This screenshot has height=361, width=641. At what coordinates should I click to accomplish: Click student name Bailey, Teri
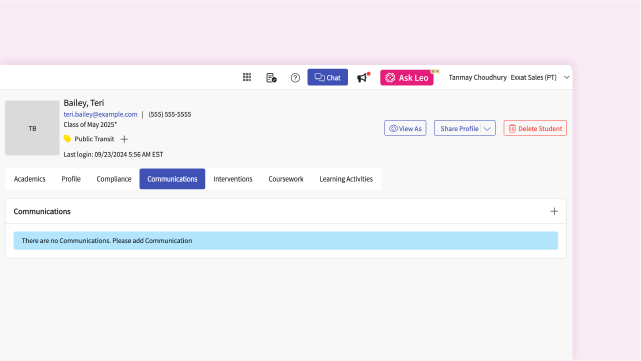[x=83, y=103]
